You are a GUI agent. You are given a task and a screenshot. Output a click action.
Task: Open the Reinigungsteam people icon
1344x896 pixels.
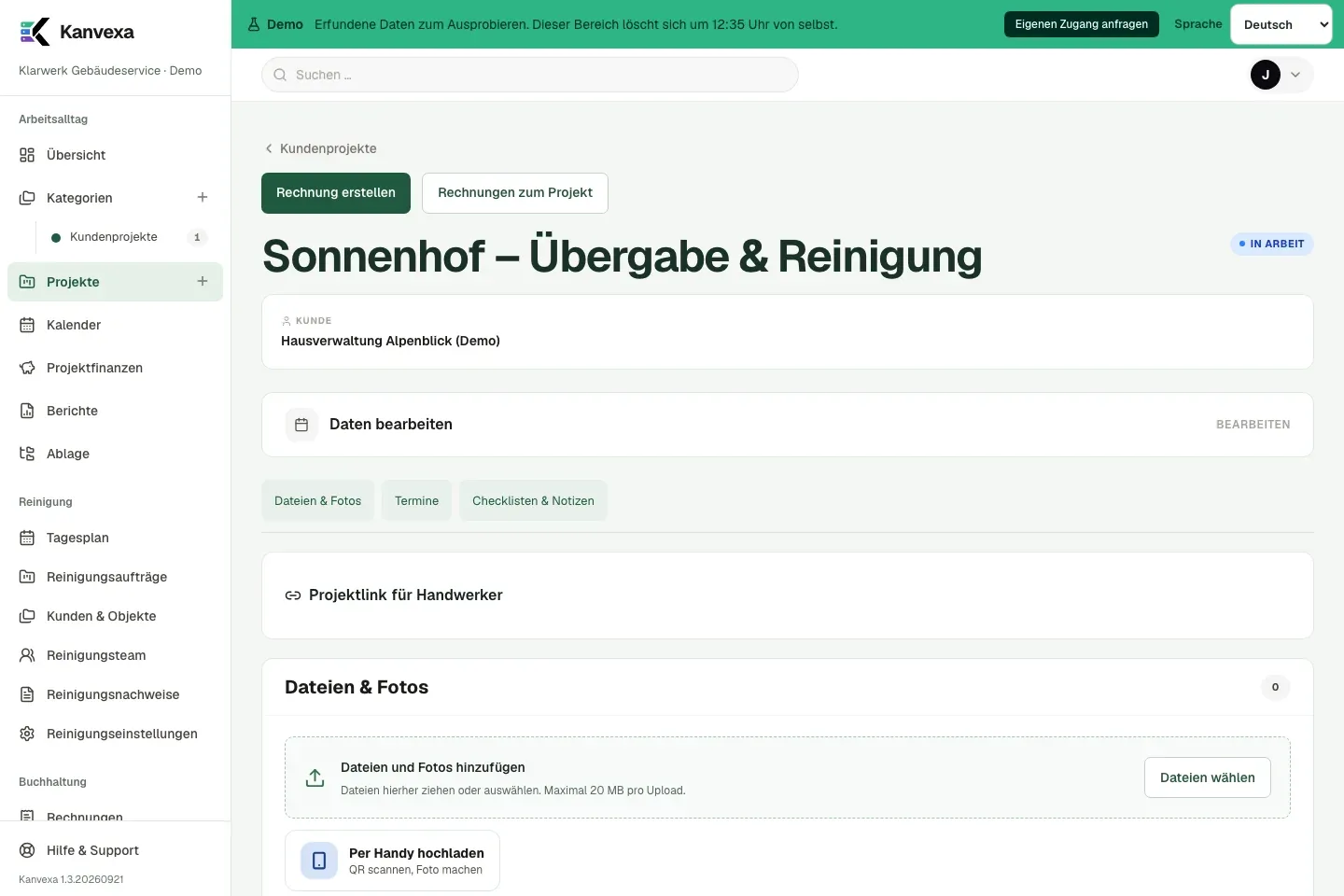tap(27, 655)
